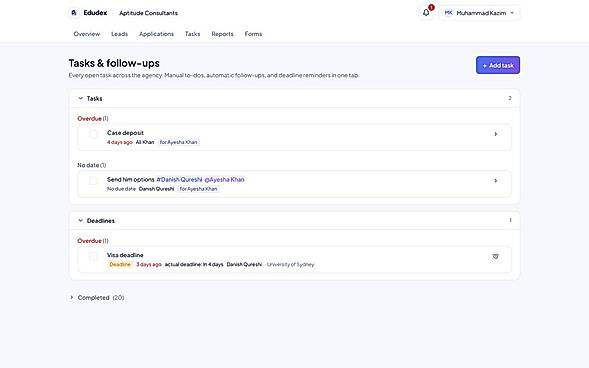Click the @Ayesha Khan mention link
Screen dimensions: 589x368
[224, 179]
